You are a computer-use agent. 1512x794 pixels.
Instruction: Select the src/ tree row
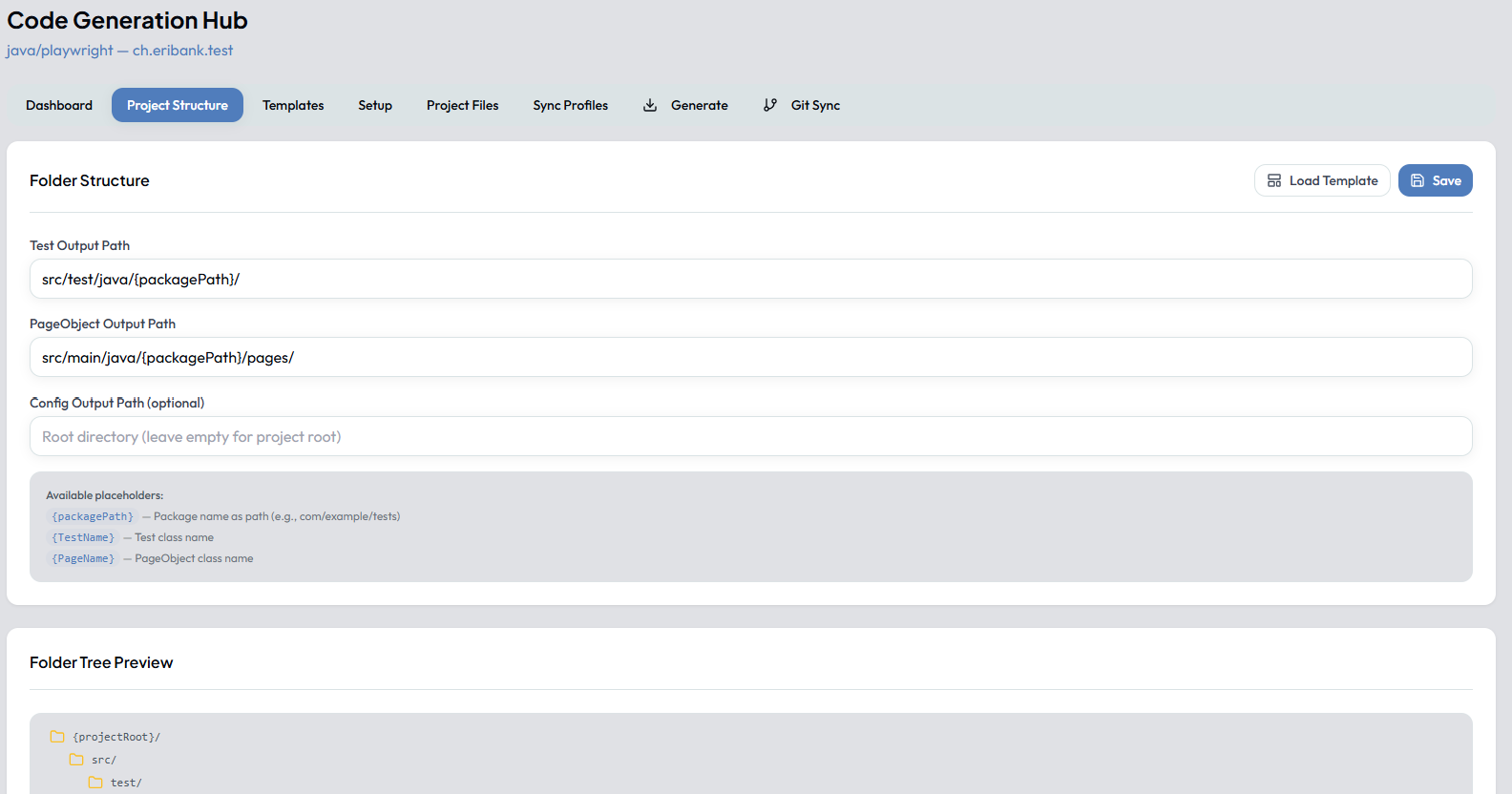point(93,760)
